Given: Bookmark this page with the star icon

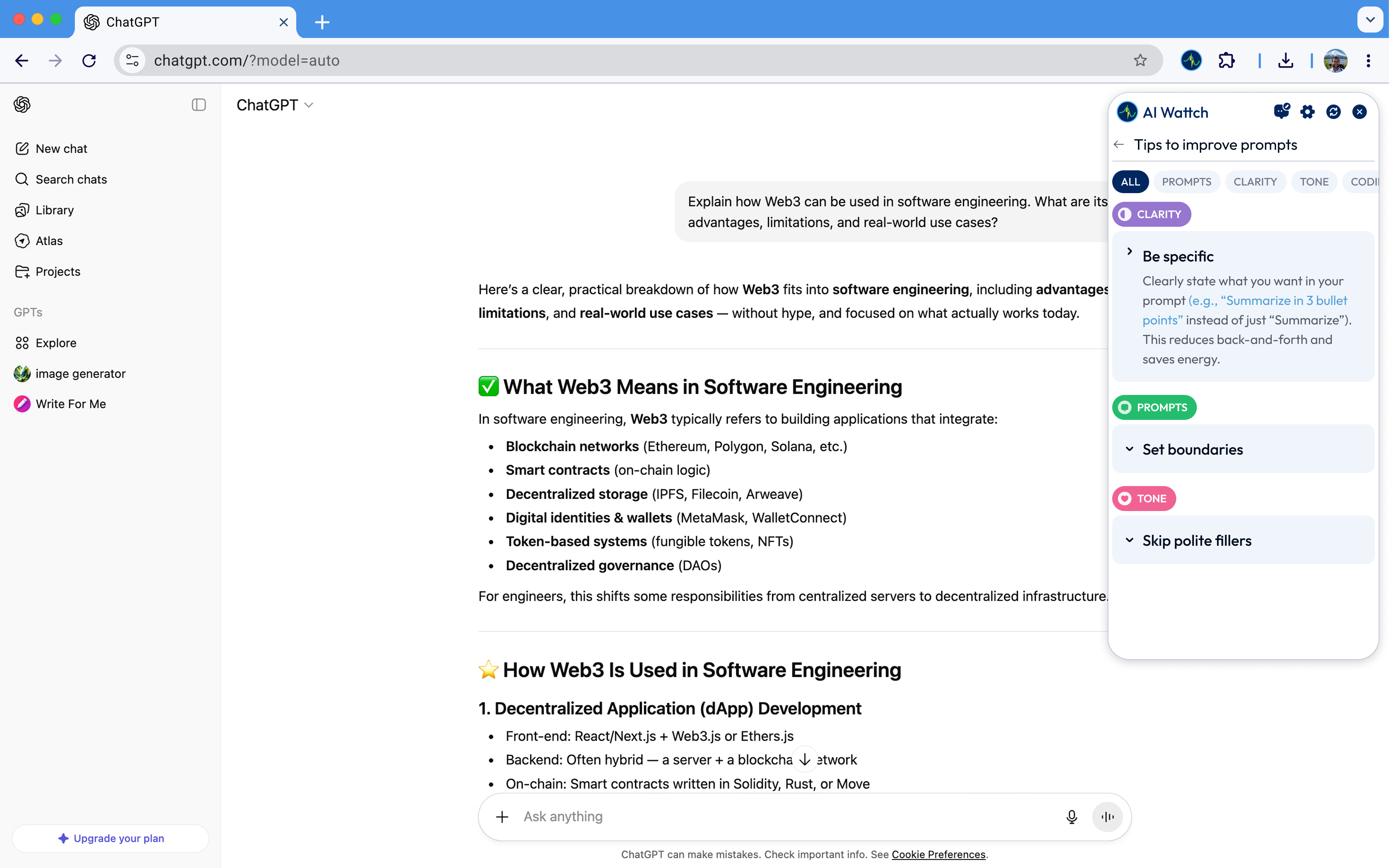Looking at the screenshot, I should pyautogui.click(x=1140, y=60).
